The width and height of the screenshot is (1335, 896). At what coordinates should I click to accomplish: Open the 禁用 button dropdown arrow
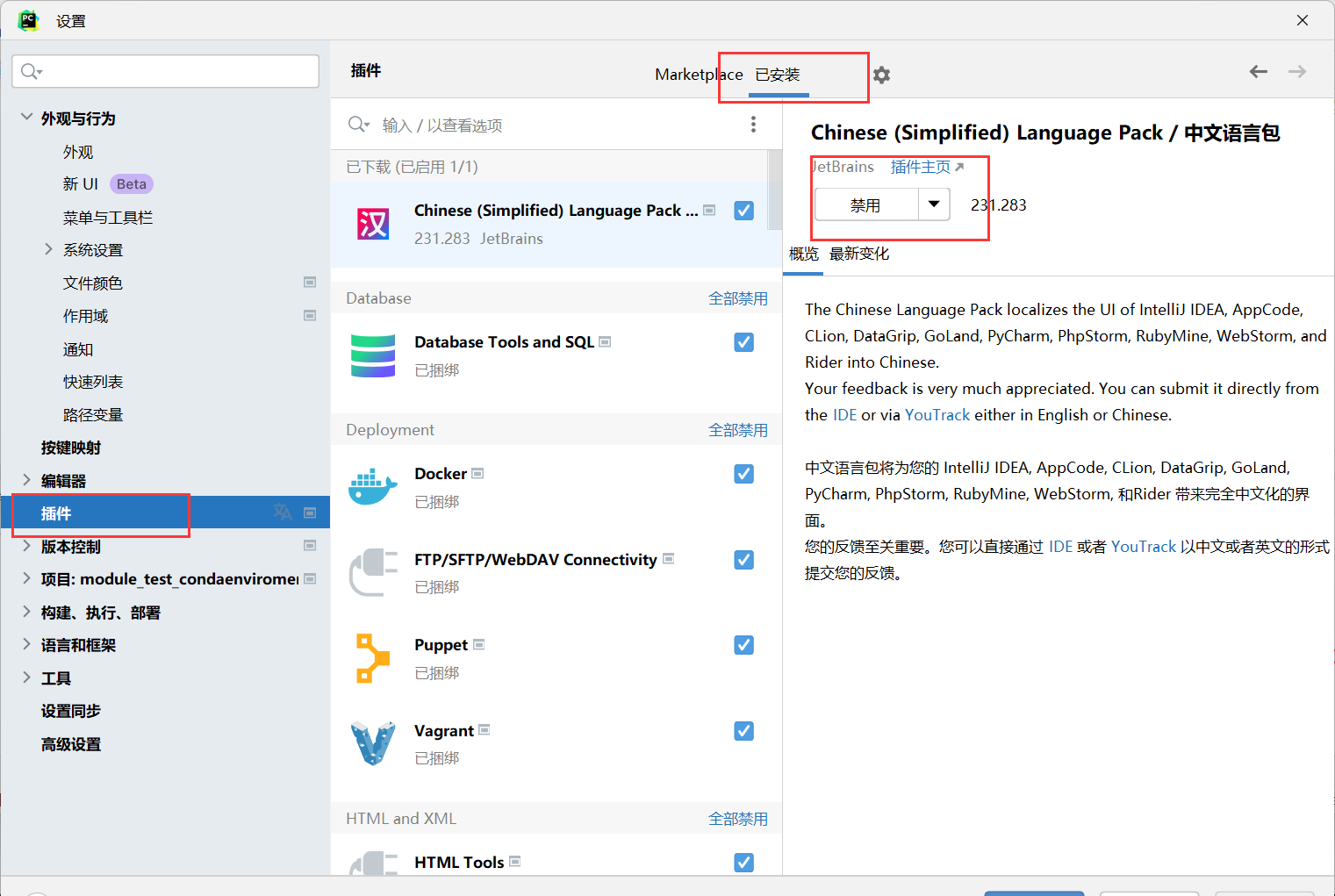934,204
